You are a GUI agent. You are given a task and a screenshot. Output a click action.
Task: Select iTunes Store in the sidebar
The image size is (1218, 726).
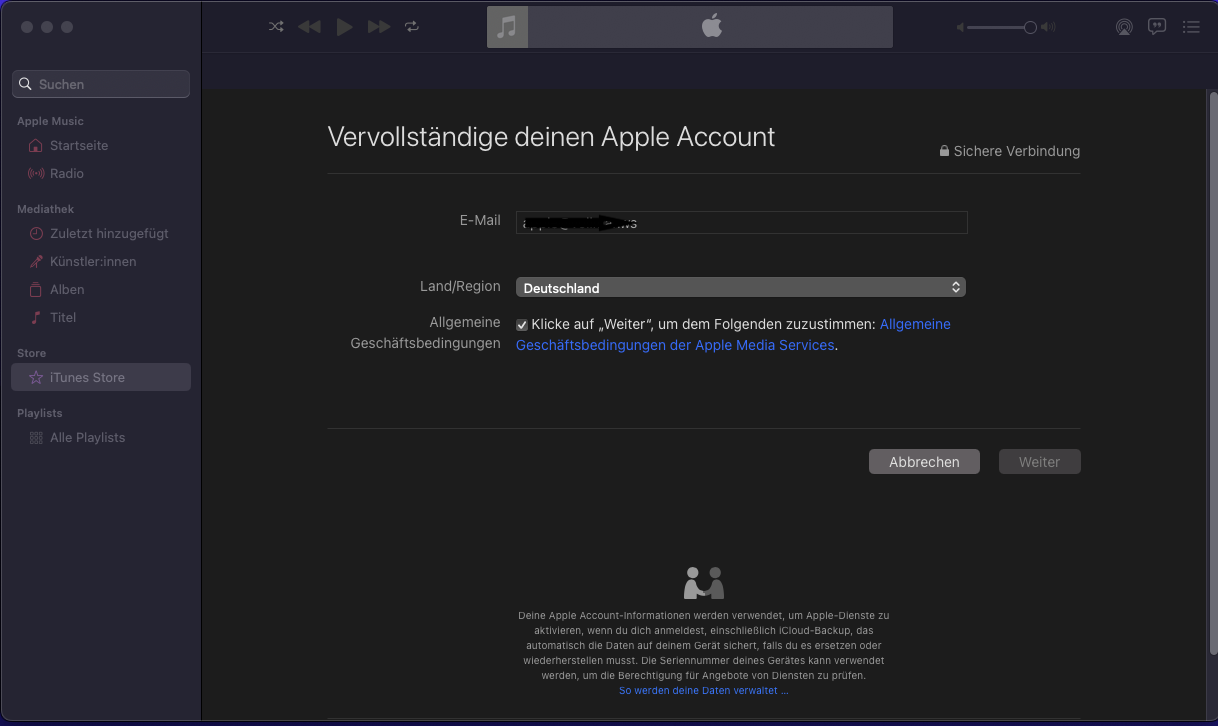pos(100,377)
